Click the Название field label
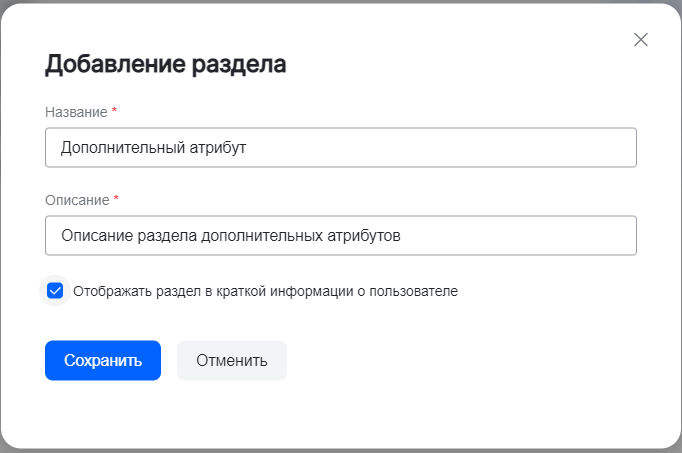Viewport: 682px width, 453px height. point(76,111)
